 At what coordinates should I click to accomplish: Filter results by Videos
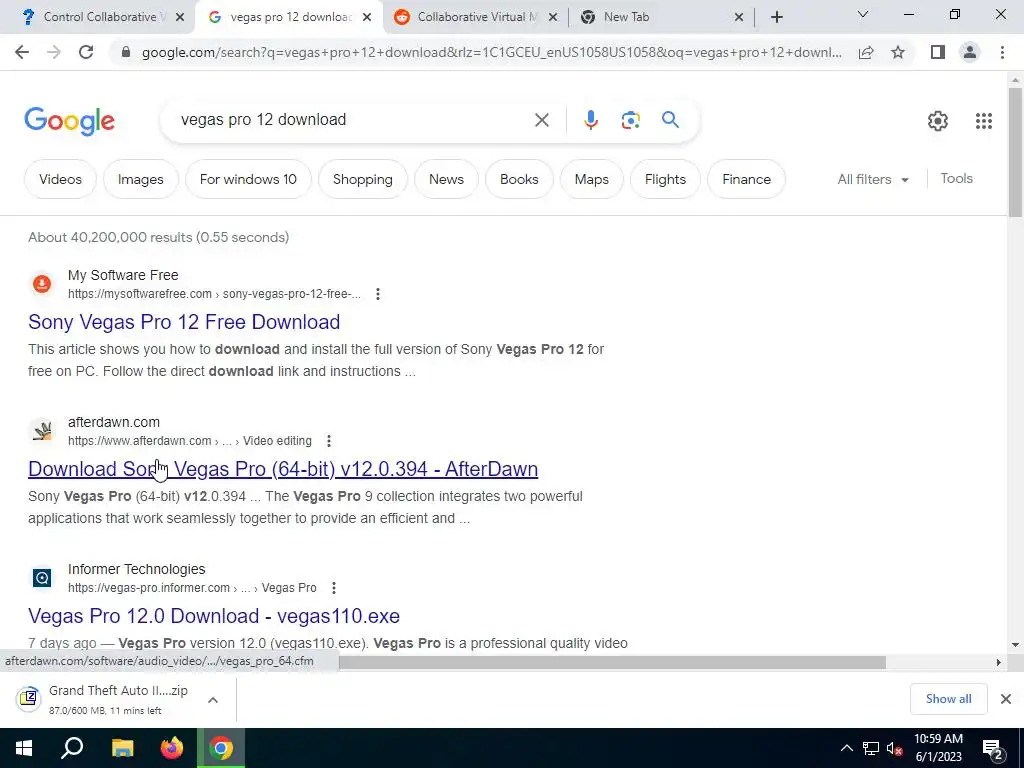coord(60,179)
